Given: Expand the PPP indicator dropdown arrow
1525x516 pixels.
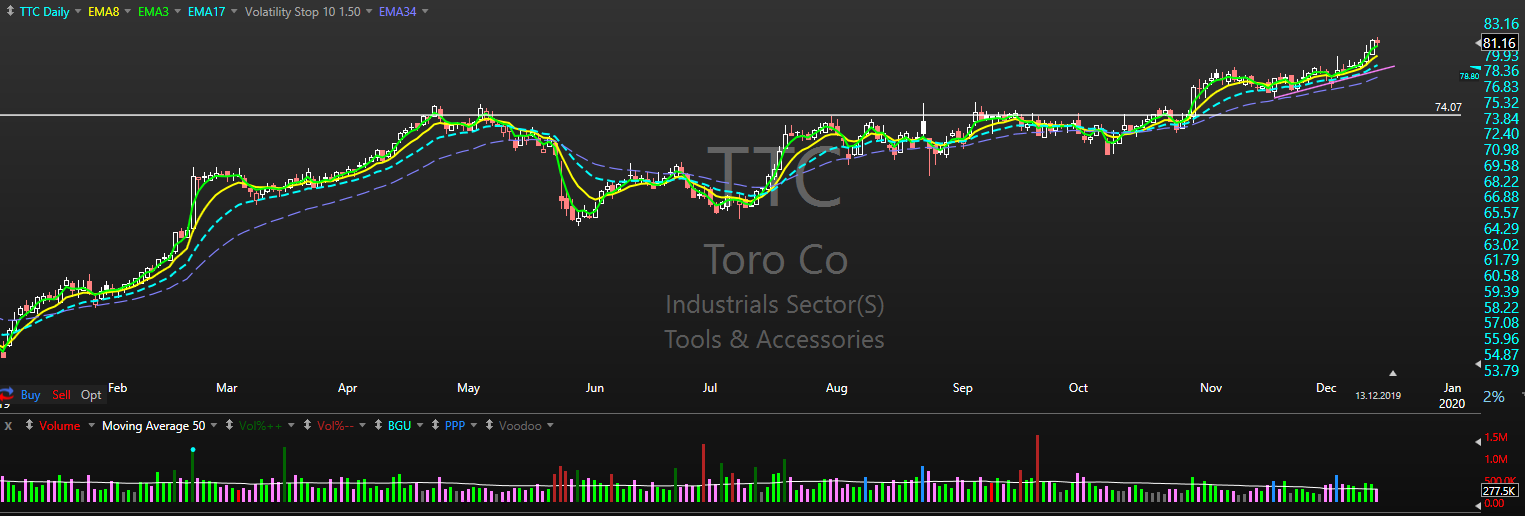Looking at the screenshot, I should tap(473, 426).
